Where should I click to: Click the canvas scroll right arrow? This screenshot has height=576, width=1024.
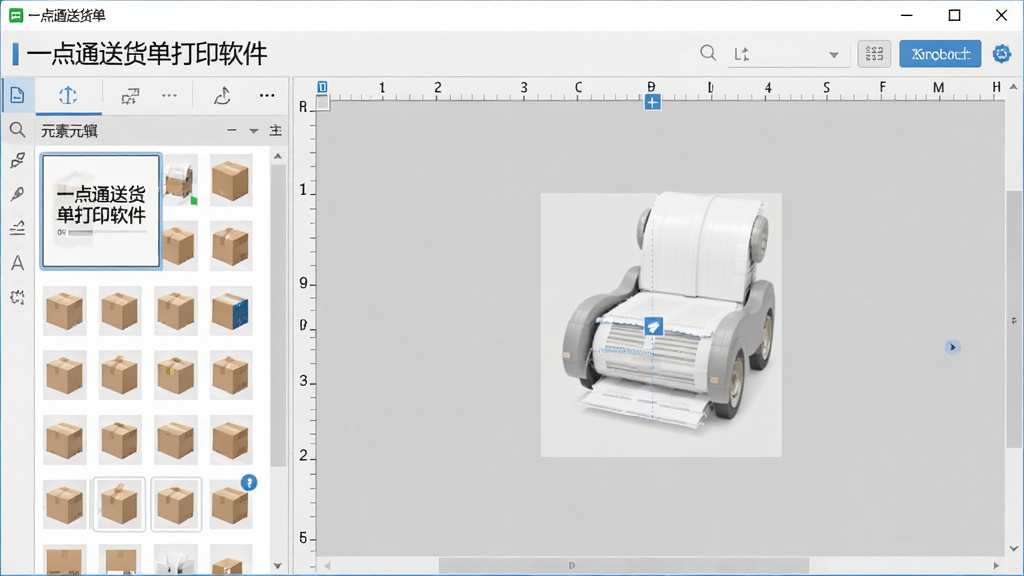tap(996, 565)
